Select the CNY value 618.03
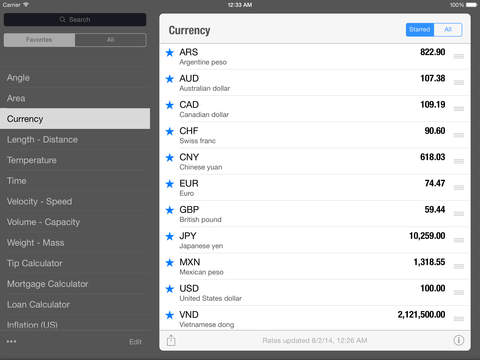 pos(432,157)
